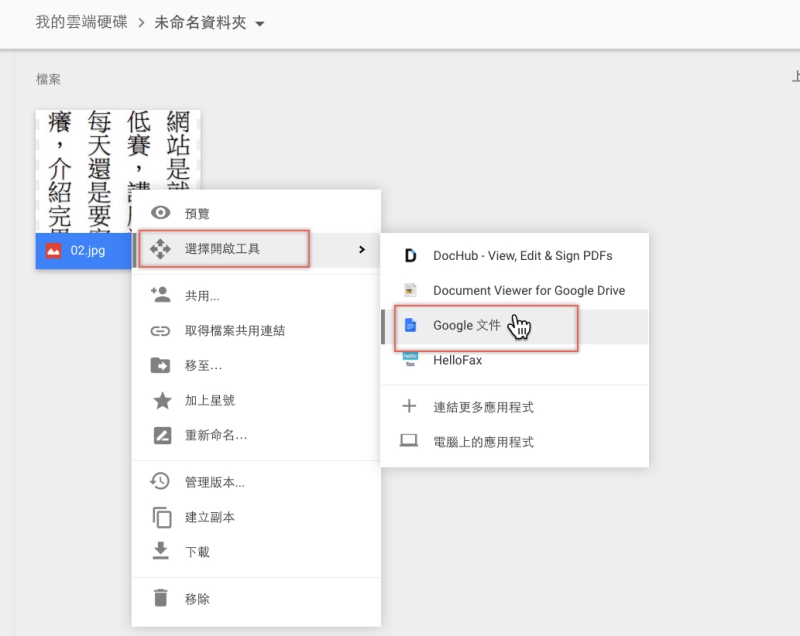This screenshot has height=636, width=800.
Task: Click the folder-arrow icon beside 移至
Action: (x=160, y=365)
